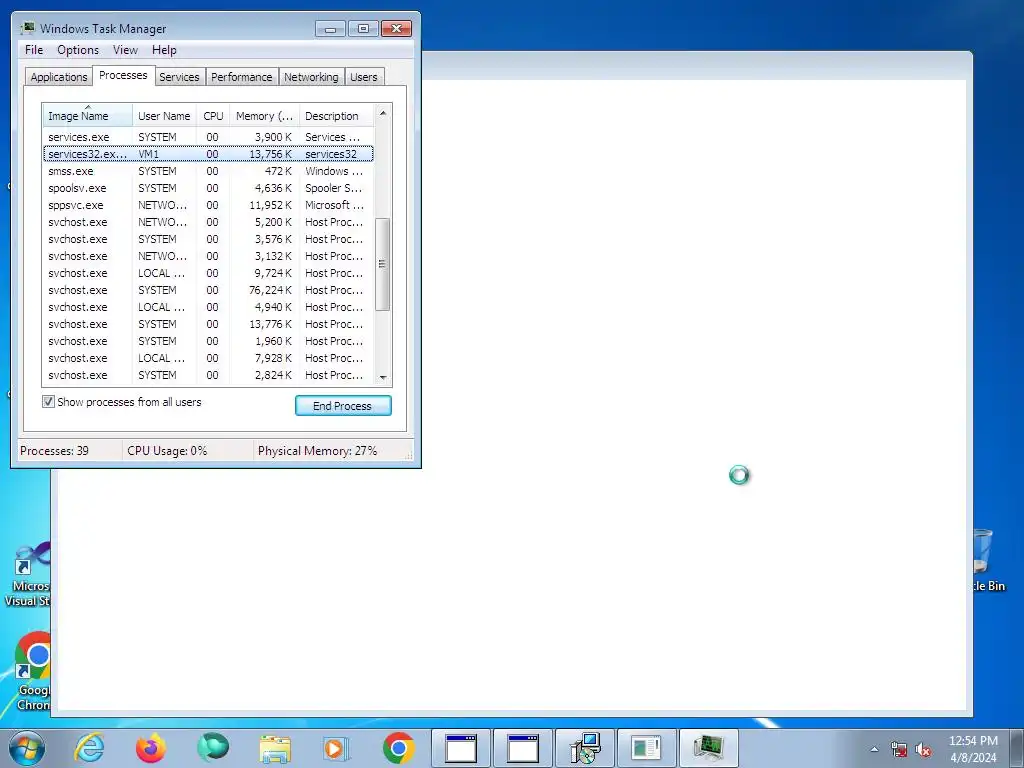The image size is (1024, 768).
Task: Open Windows Explorer folder taskbar icon
Action: coord(275,748)
